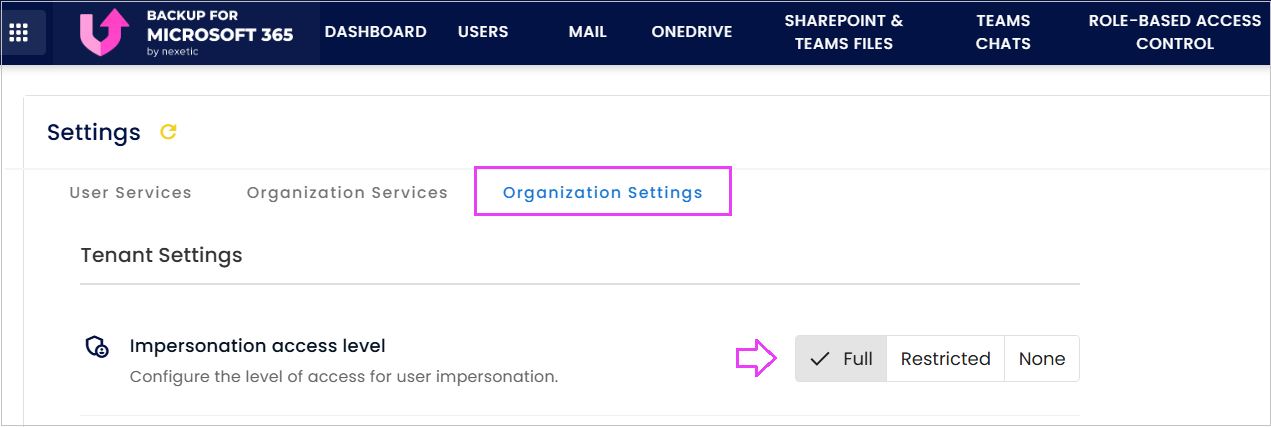Click the checkmark in the Full option
Screen dimensions: 1271x427
[x=819, y=359]
